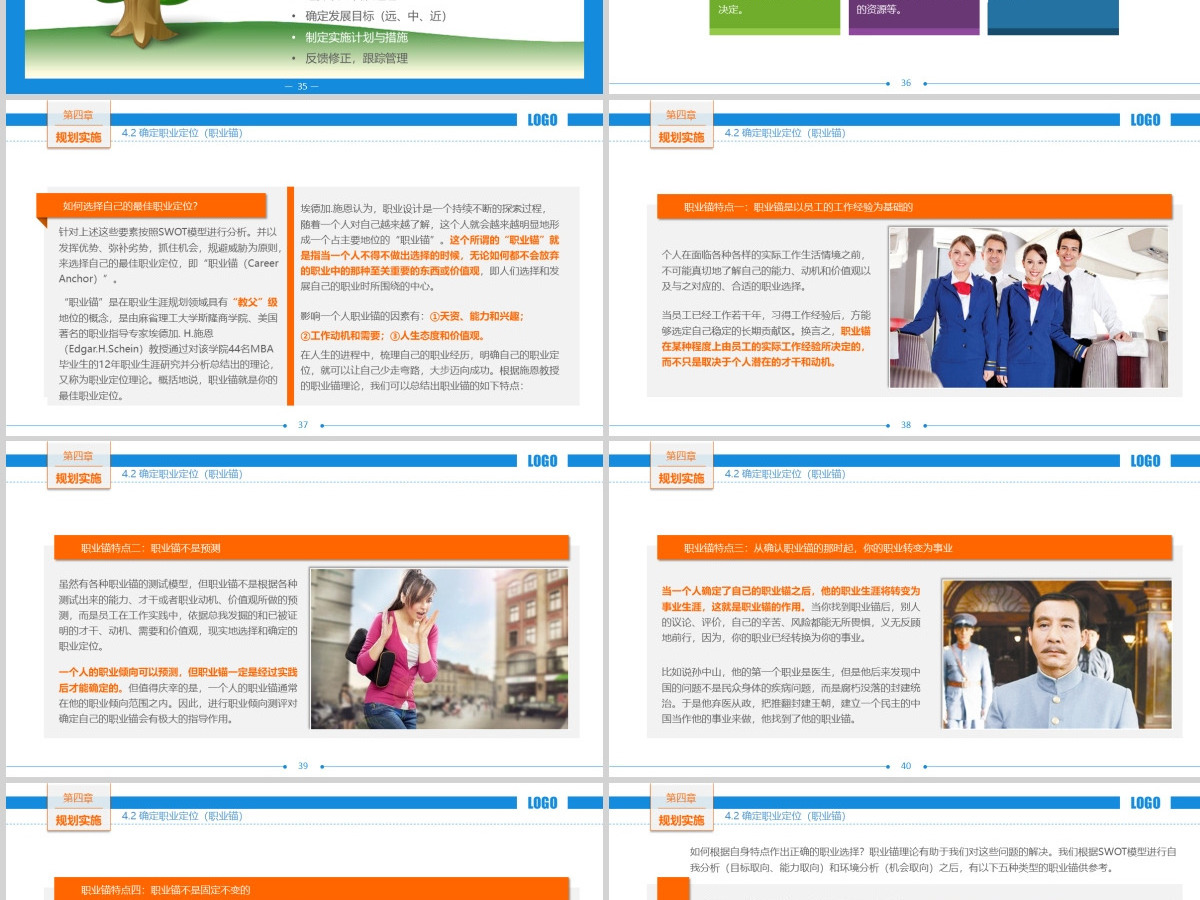Viewport: 1200px width, 900px height.
Task: Select the surprised woman photo on slide 39
Action: click(x=439, y=648)
